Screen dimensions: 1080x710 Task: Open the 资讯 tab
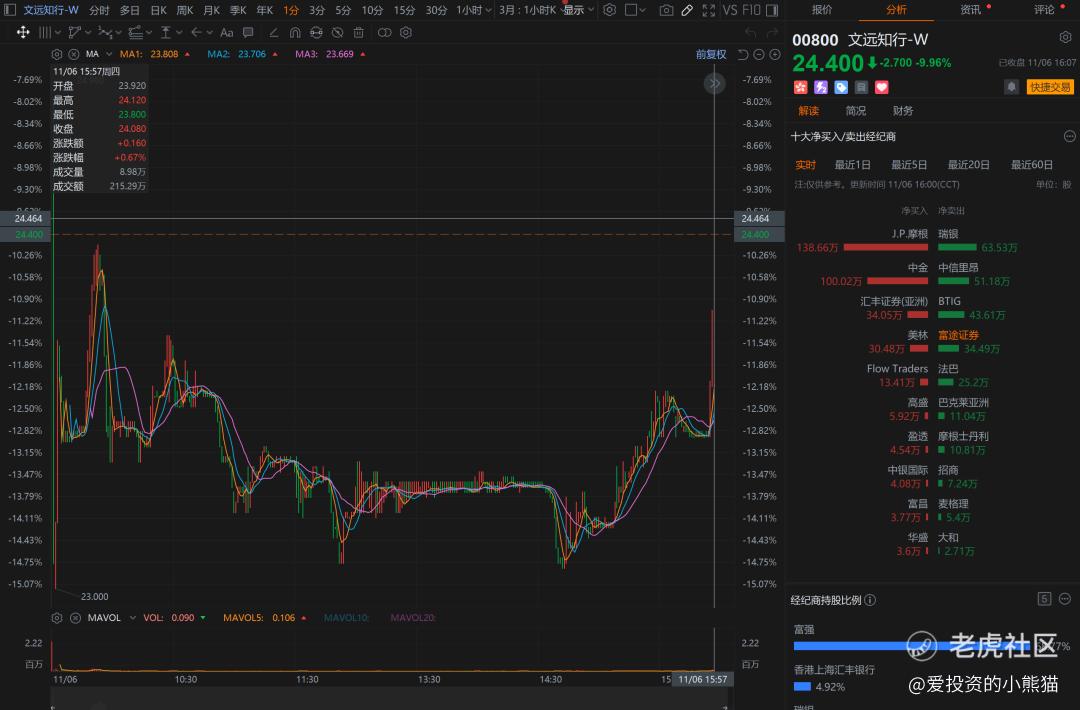click(970, 10)
